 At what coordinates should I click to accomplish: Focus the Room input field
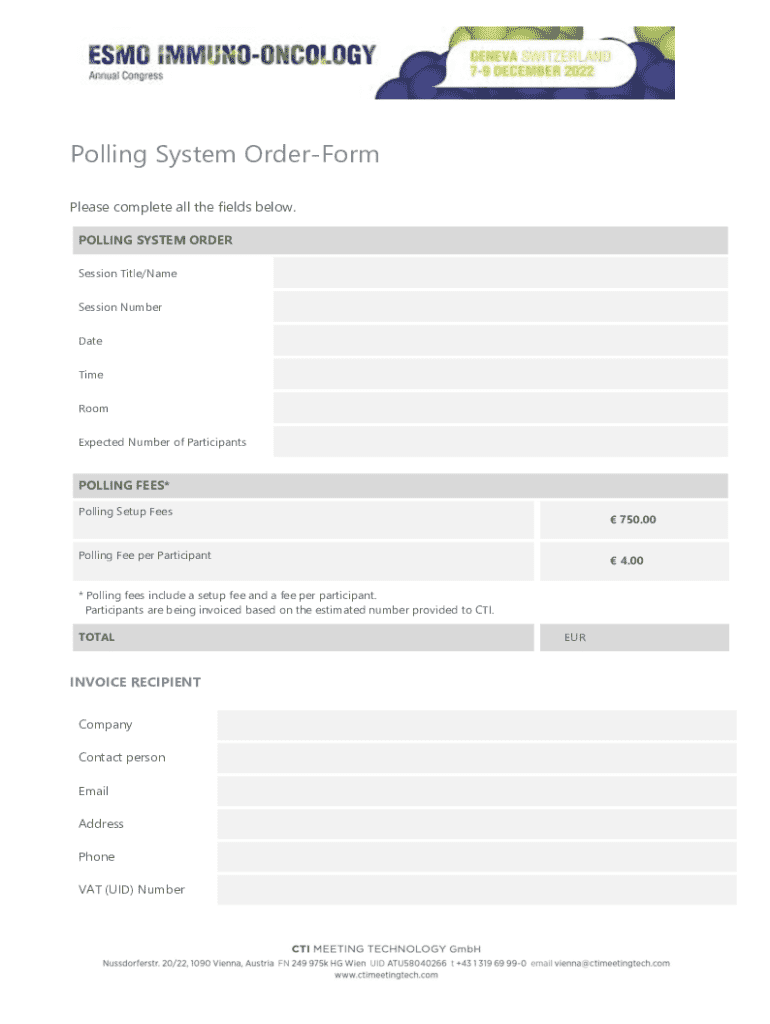500,408
